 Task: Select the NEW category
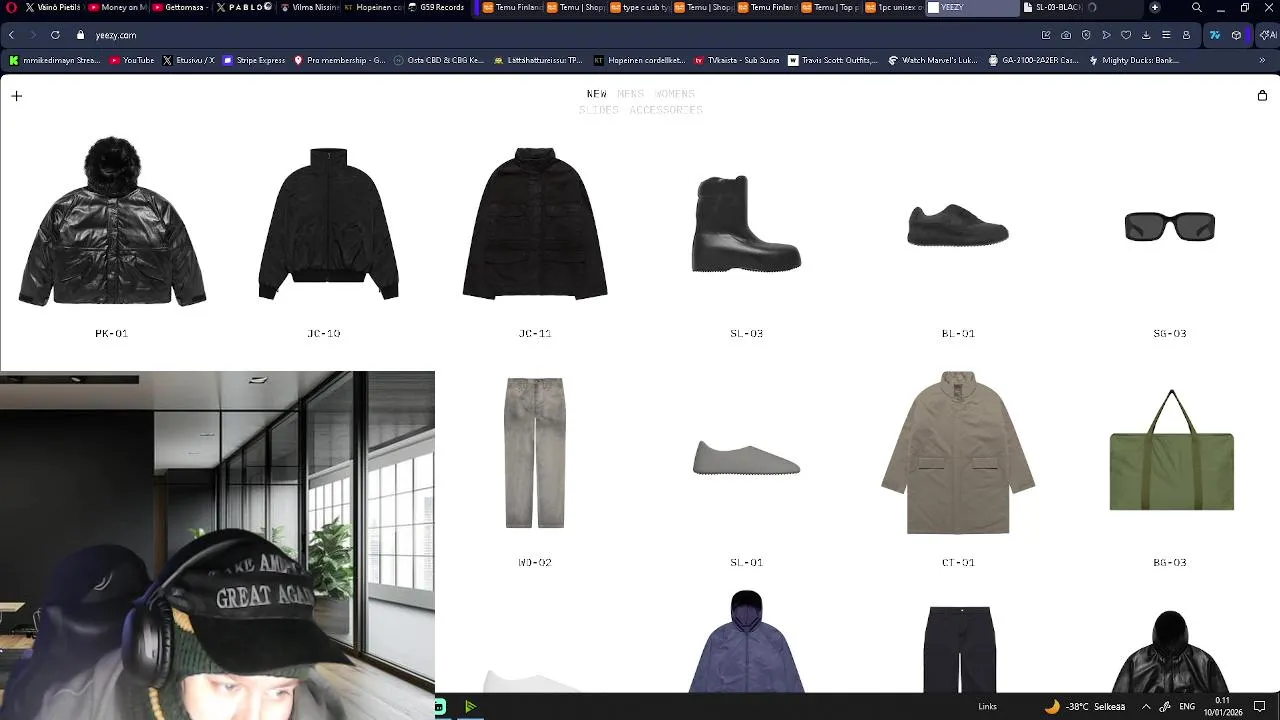[x=597, y=94]
